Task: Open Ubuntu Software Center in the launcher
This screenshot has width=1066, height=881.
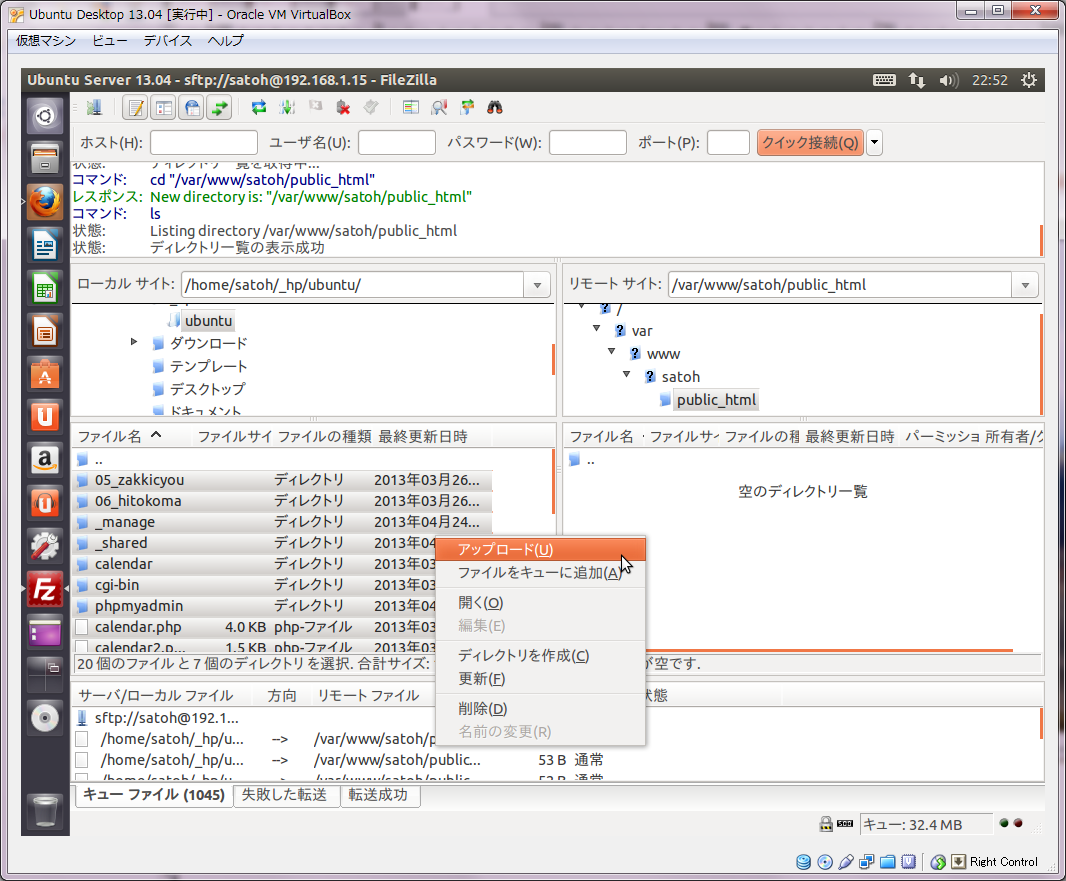Action: [x=45, y=375]
